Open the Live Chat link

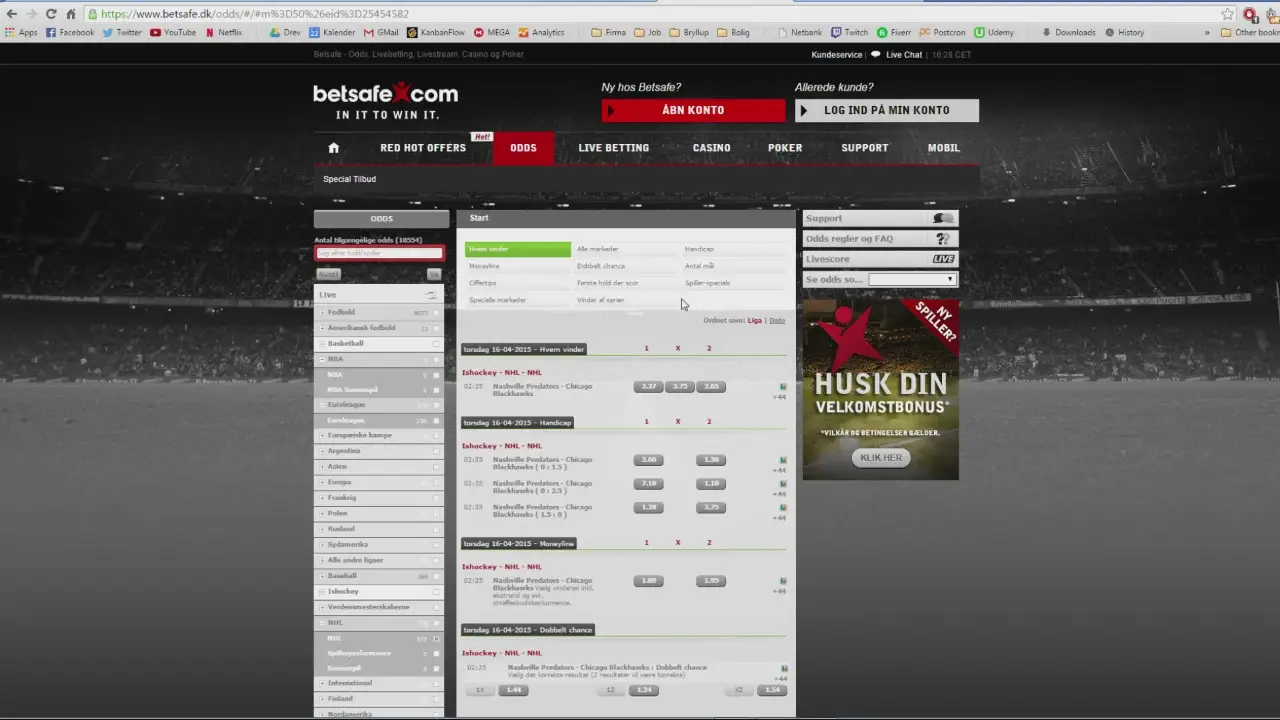pyautogui.click(x=903, y=55)
